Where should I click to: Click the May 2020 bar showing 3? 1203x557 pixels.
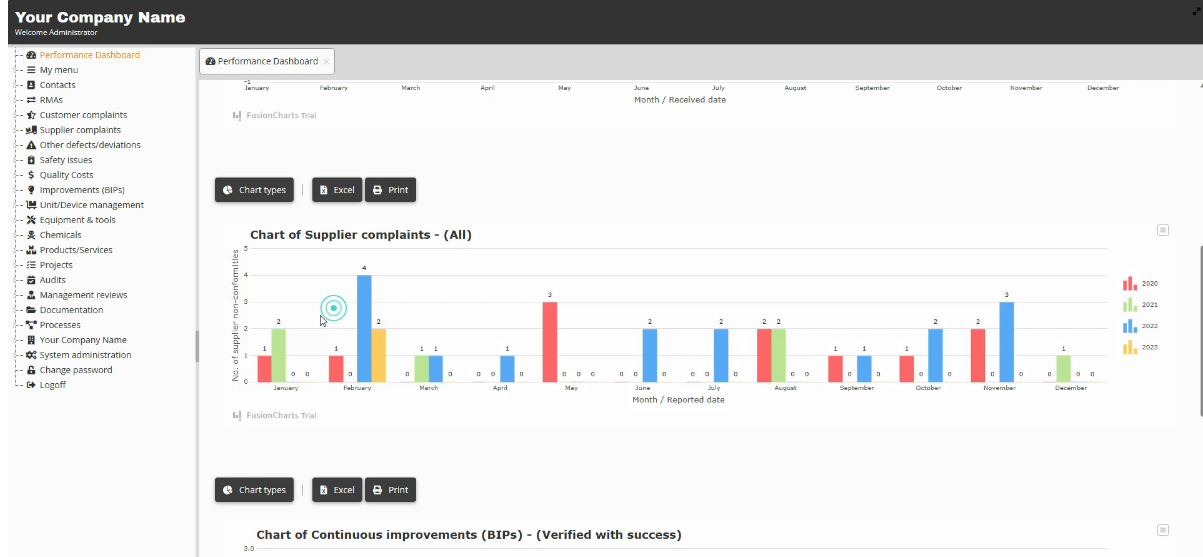(549, 342)
